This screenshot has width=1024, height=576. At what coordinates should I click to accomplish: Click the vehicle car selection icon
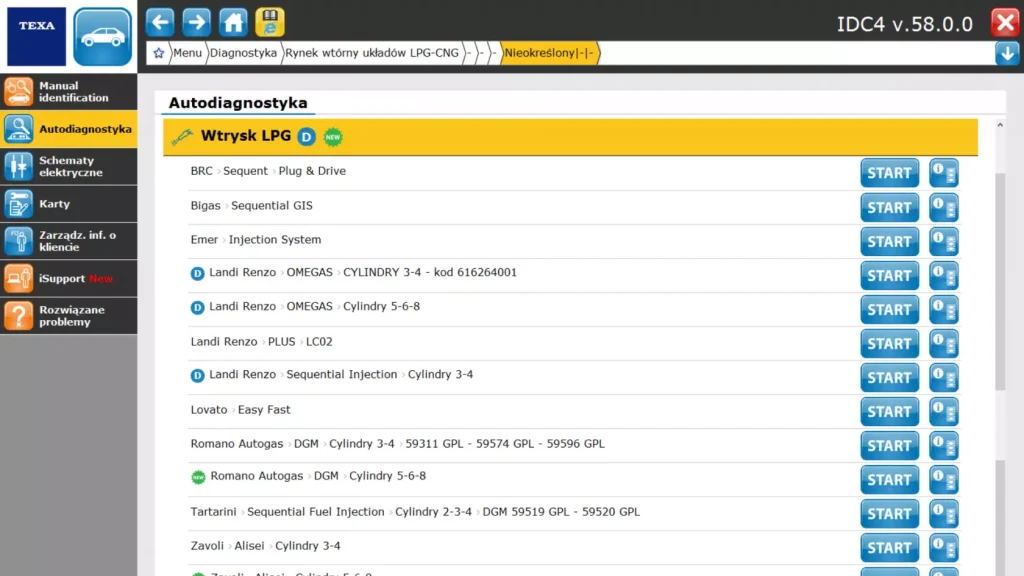point(102,37)
